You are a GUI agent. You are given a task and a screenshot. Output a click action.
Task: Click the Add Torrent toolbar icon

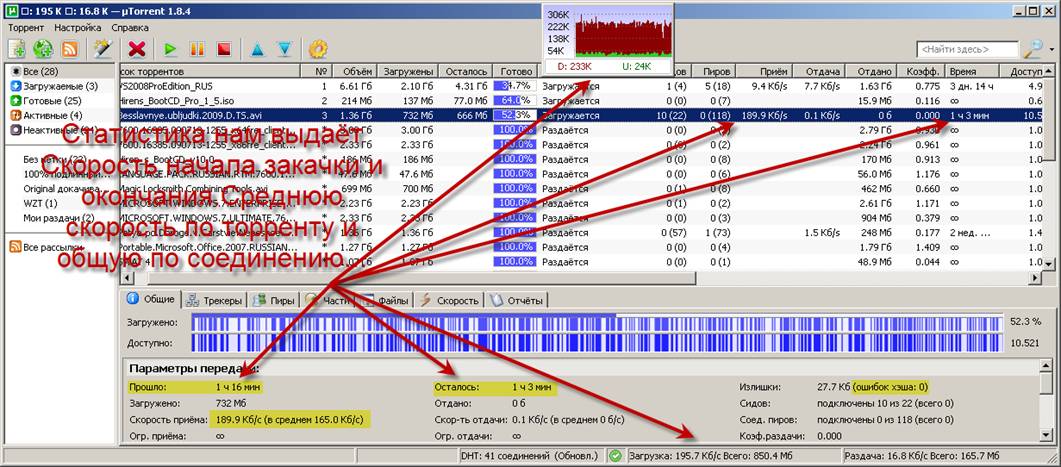click(17, 48)
